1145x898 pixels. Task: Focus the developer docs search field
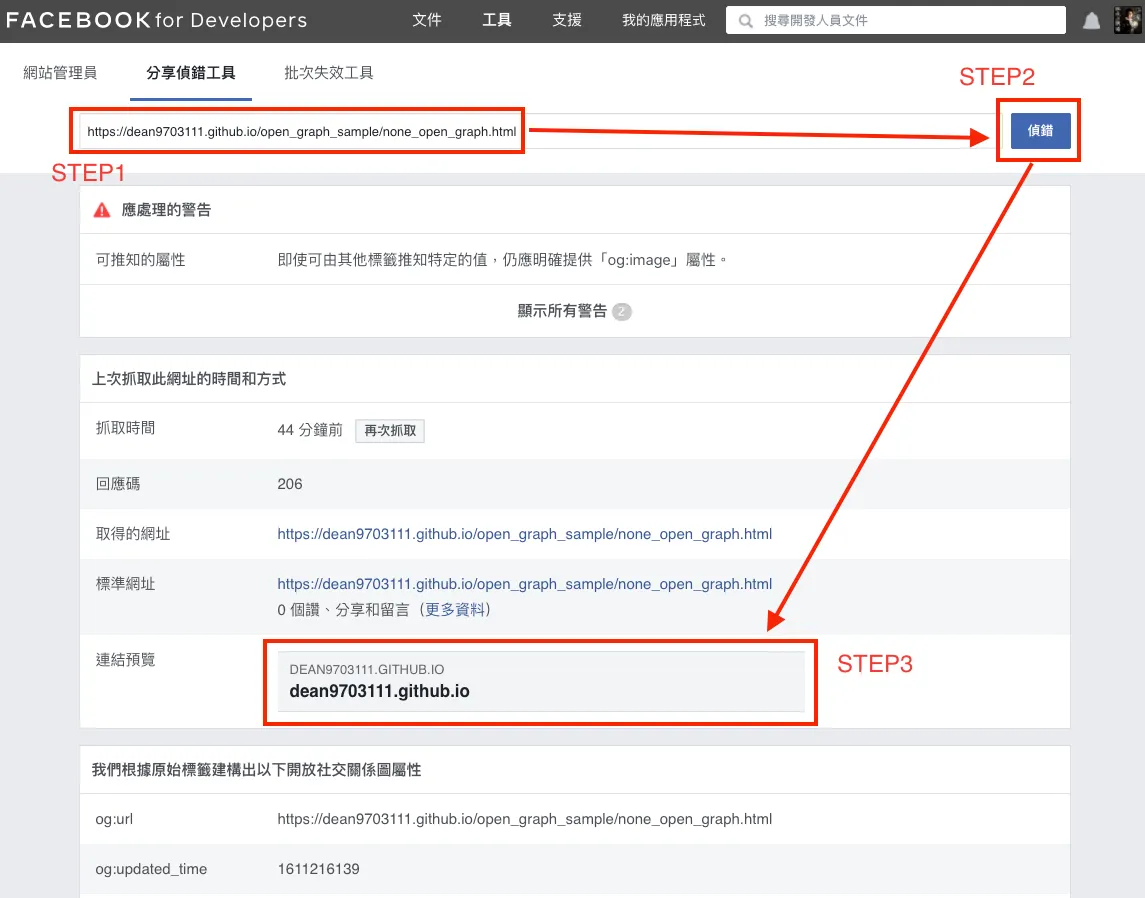point(895,20)
